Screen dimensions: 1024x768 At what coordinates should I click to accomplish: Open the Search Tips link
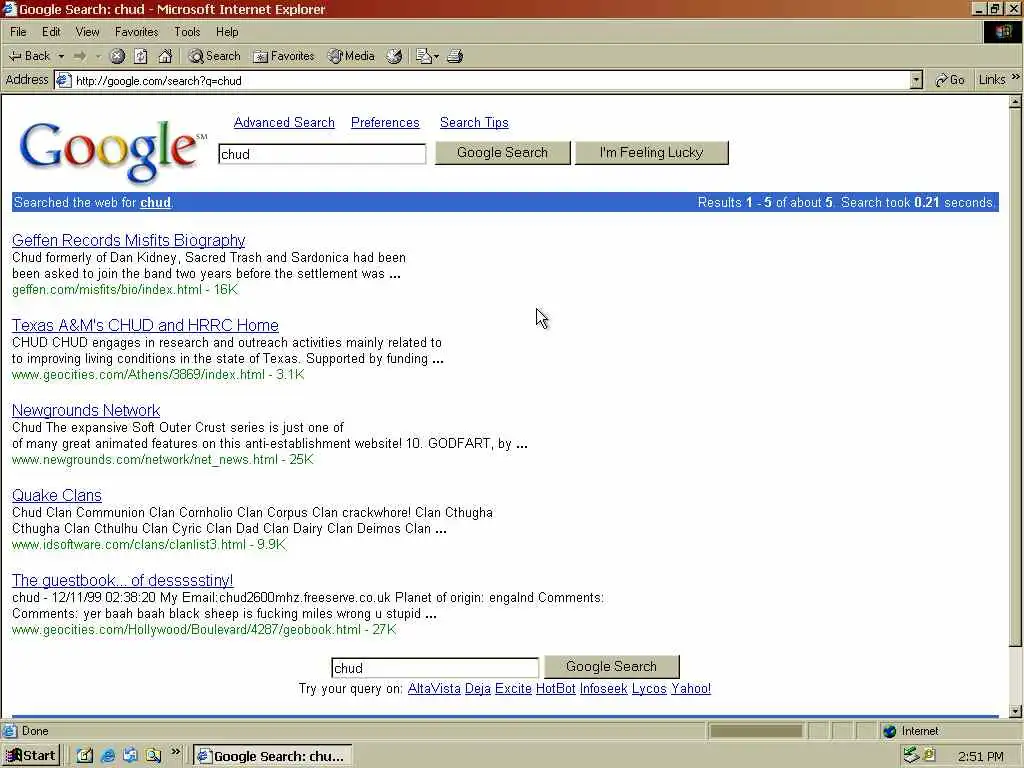click(474, 123)
